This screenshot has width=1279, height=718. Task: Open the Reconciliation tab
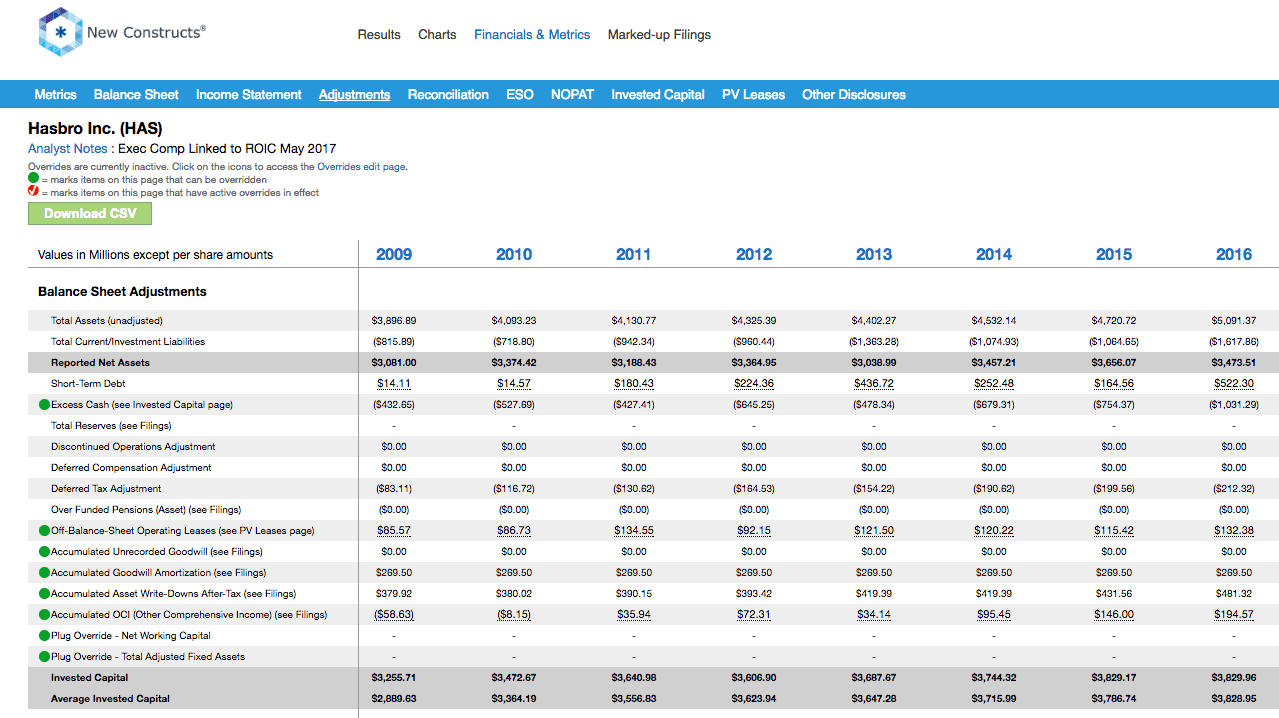pyautogui.click(x=448, y=95)
